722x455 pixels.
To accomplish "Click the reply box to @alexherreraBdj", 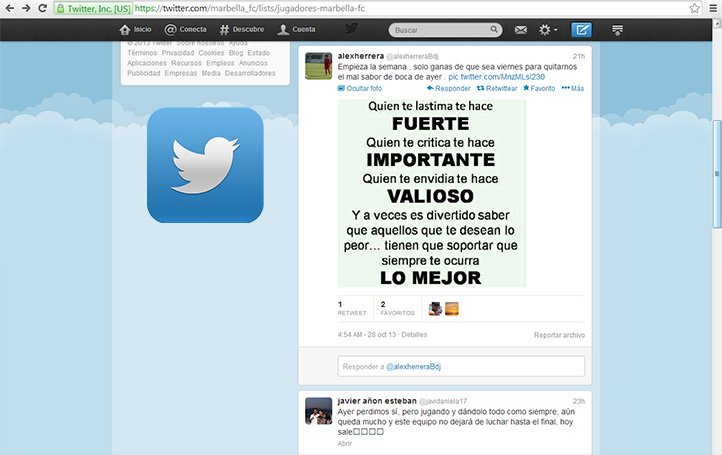I will point(461,366).
